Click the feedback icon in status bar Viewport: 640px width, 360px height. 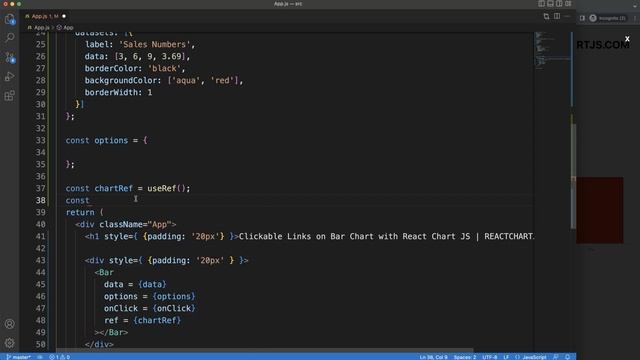click(556, 357)
